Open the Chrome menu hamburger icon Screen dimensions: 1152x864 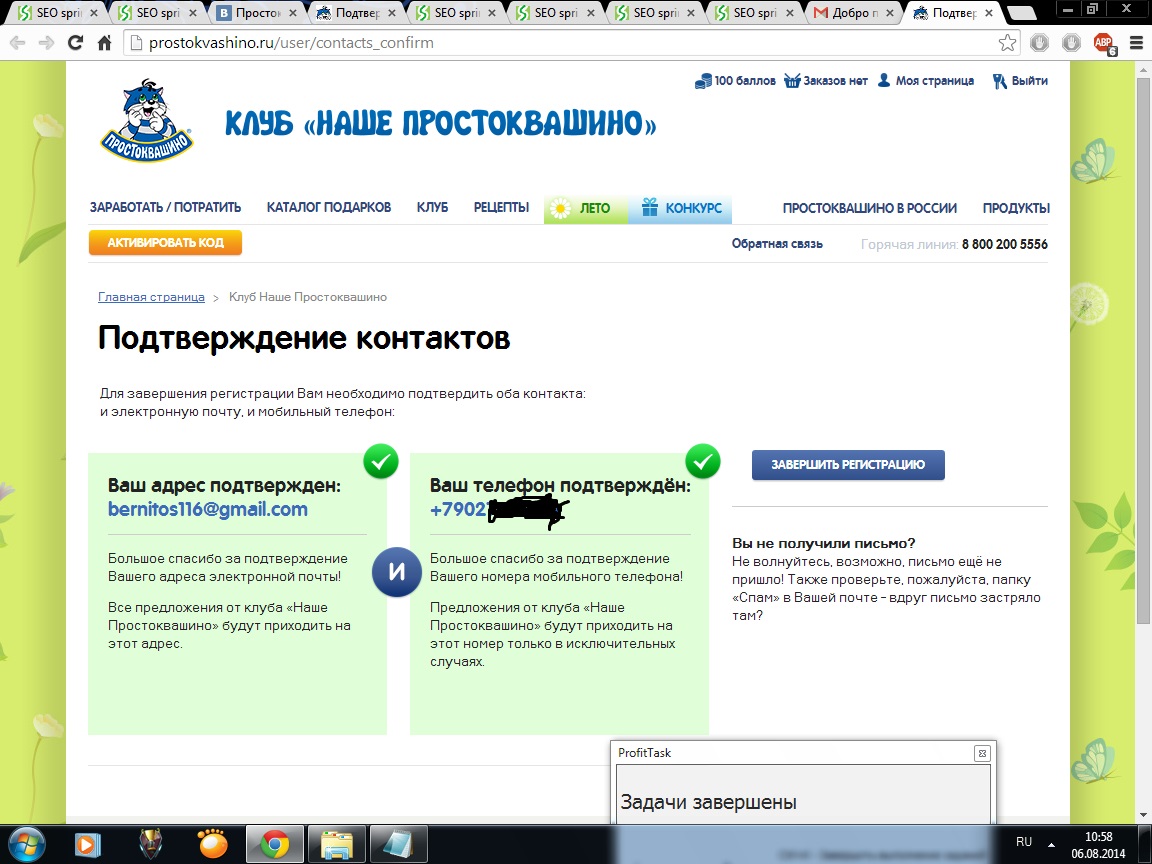tap(1136, 43)
